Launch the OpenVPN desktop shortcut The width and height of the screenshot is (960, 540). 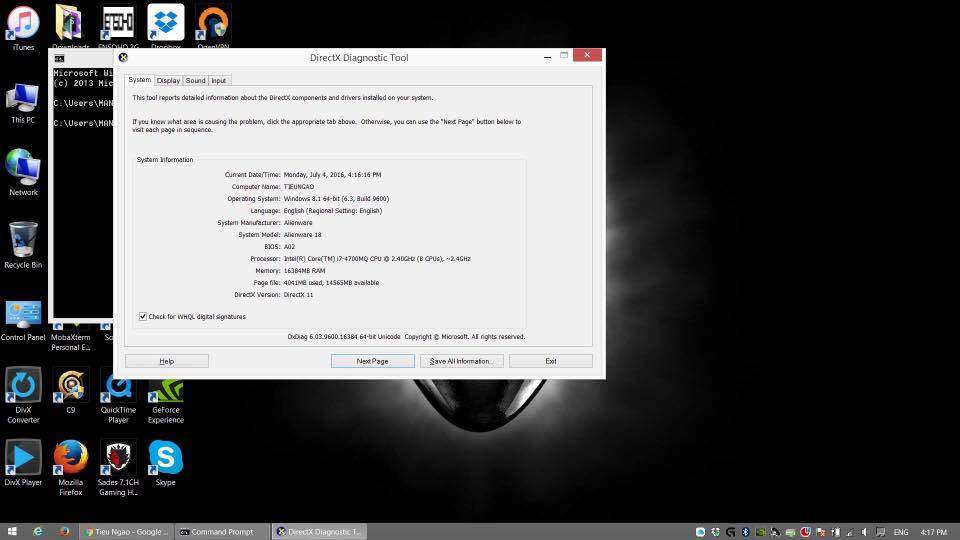click(213, 26)
